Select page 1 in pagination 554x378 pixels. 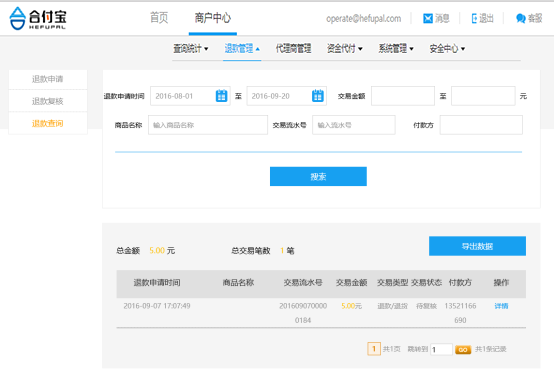pyautogui.click(x=374, y=349)
